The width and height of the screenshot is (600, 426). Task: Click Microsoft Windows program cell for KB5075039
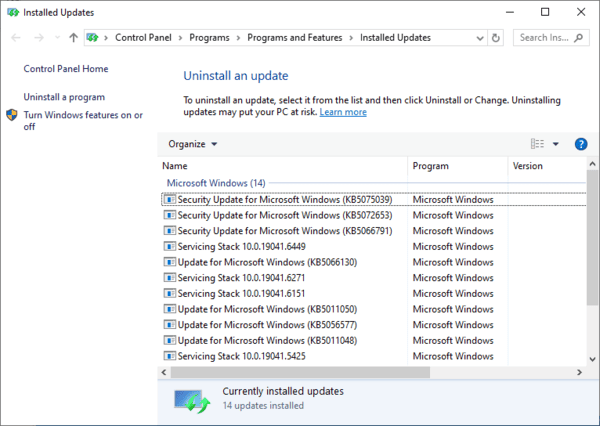point(453,199)
